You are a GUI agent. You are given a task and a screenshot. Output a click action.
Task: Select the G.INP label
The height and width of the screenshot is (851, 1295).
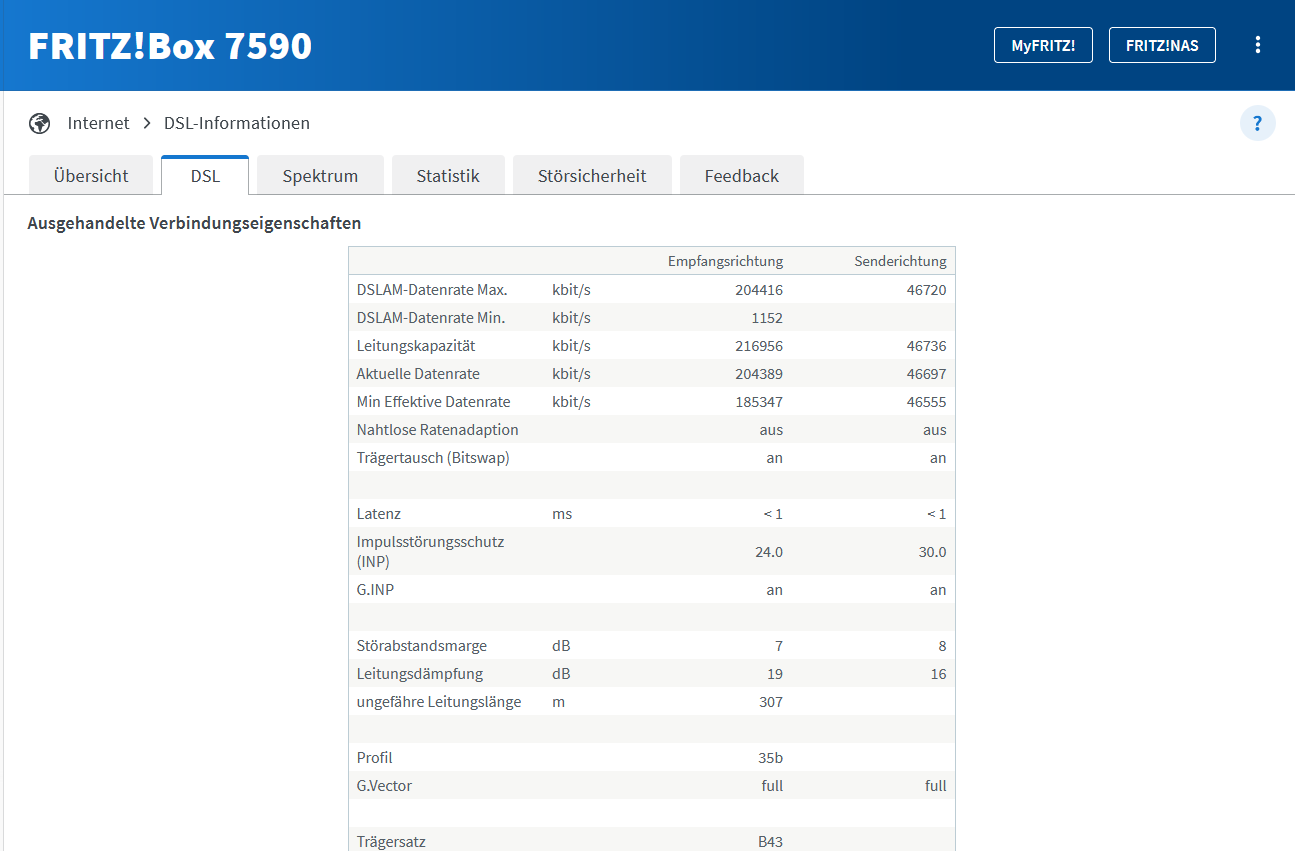pos(375,590)
